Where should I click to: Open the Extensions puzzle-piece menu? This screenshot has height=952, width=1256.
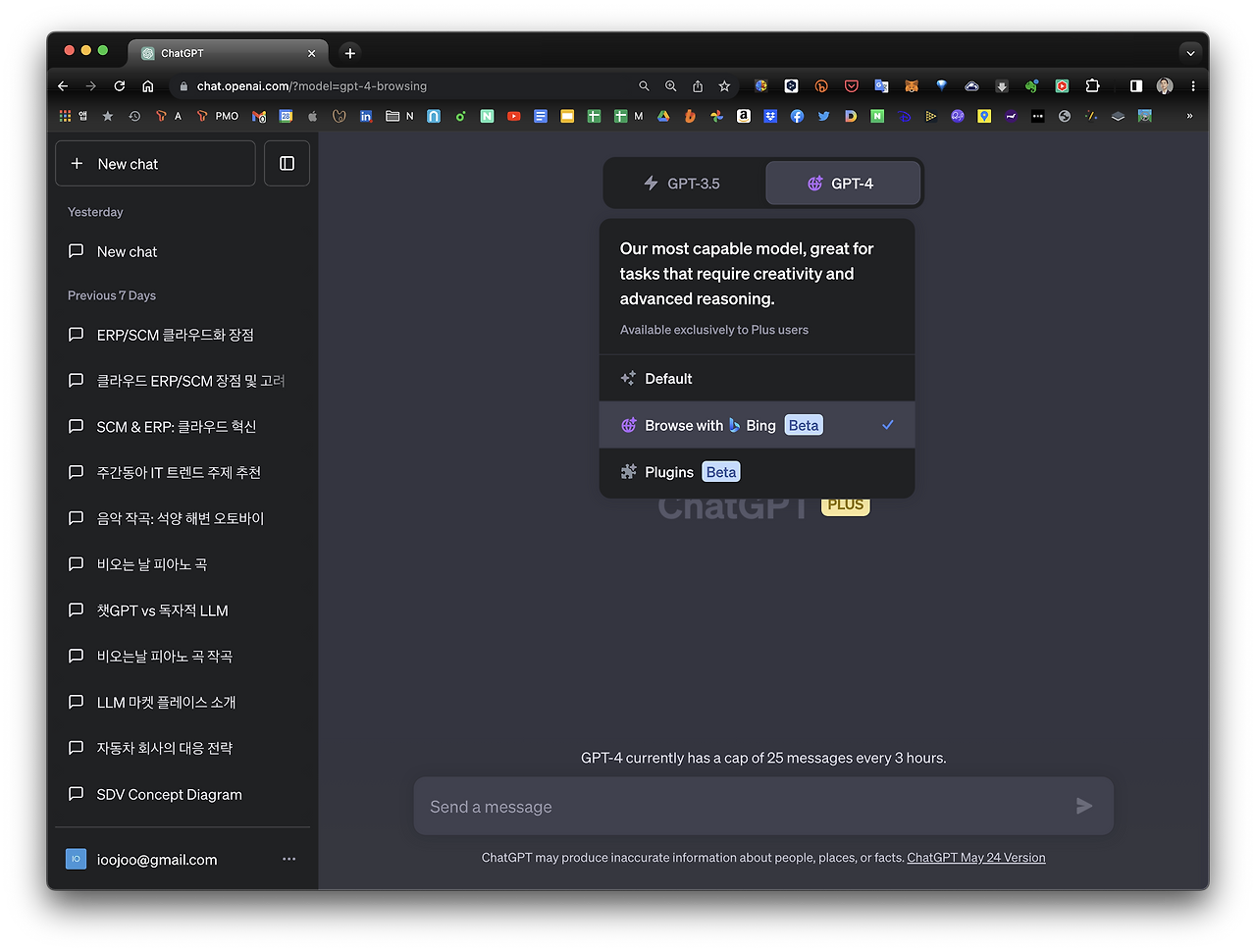[1092, 86]
